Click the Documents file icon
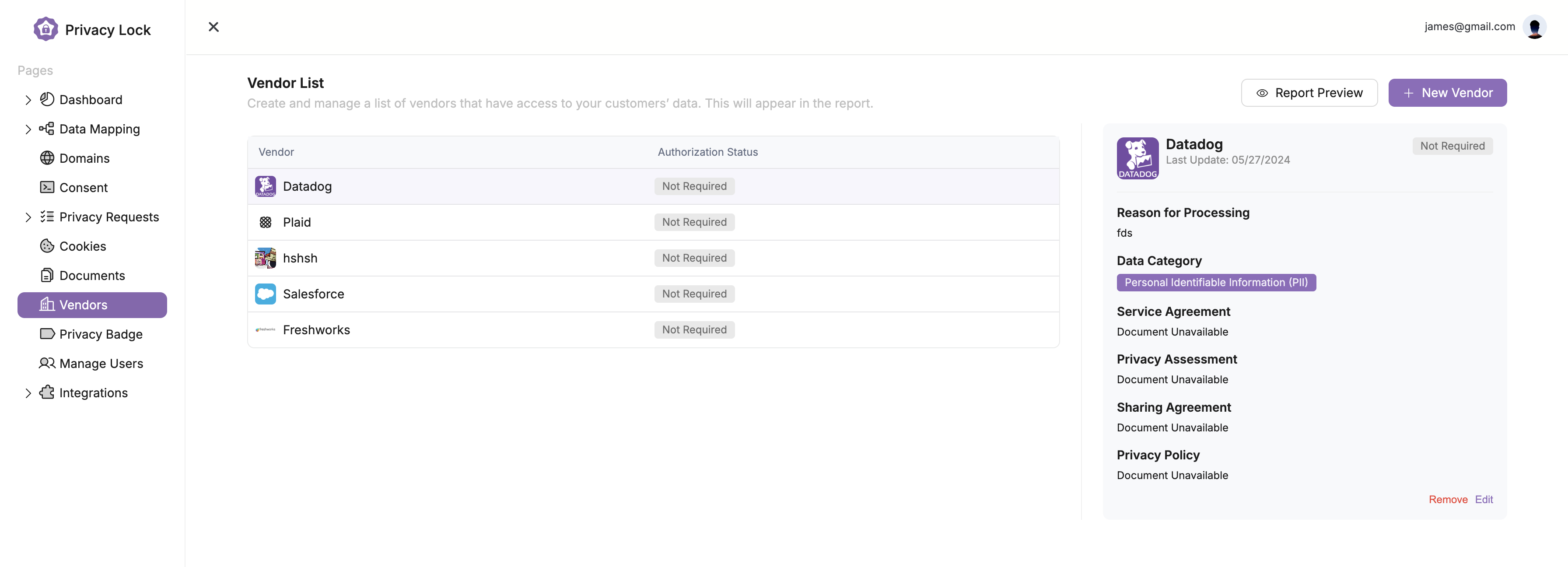 point(47,275)
